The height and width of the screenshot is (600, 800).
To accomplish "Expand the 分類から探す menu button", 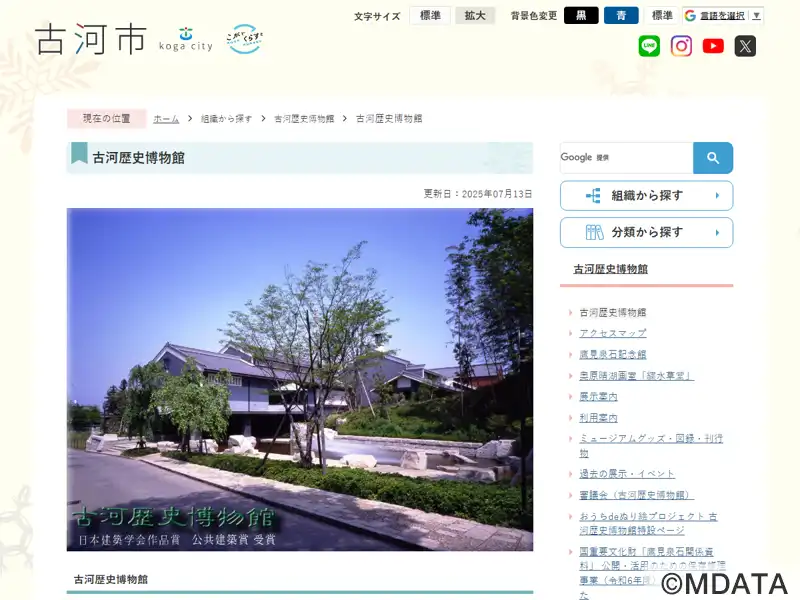I will 646,233.
